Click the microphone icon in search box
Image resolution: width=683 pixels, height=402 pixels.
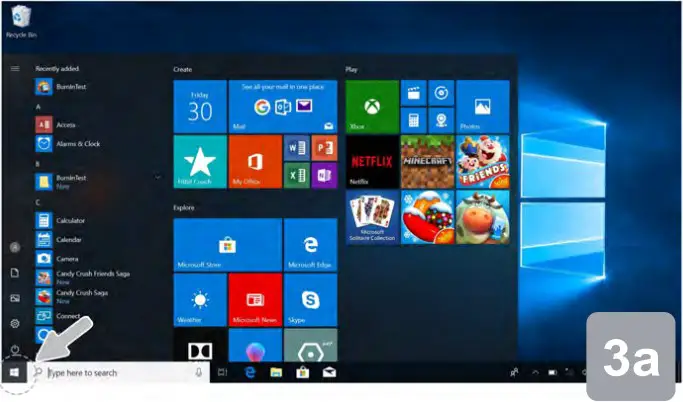click(x=199, y=372)
